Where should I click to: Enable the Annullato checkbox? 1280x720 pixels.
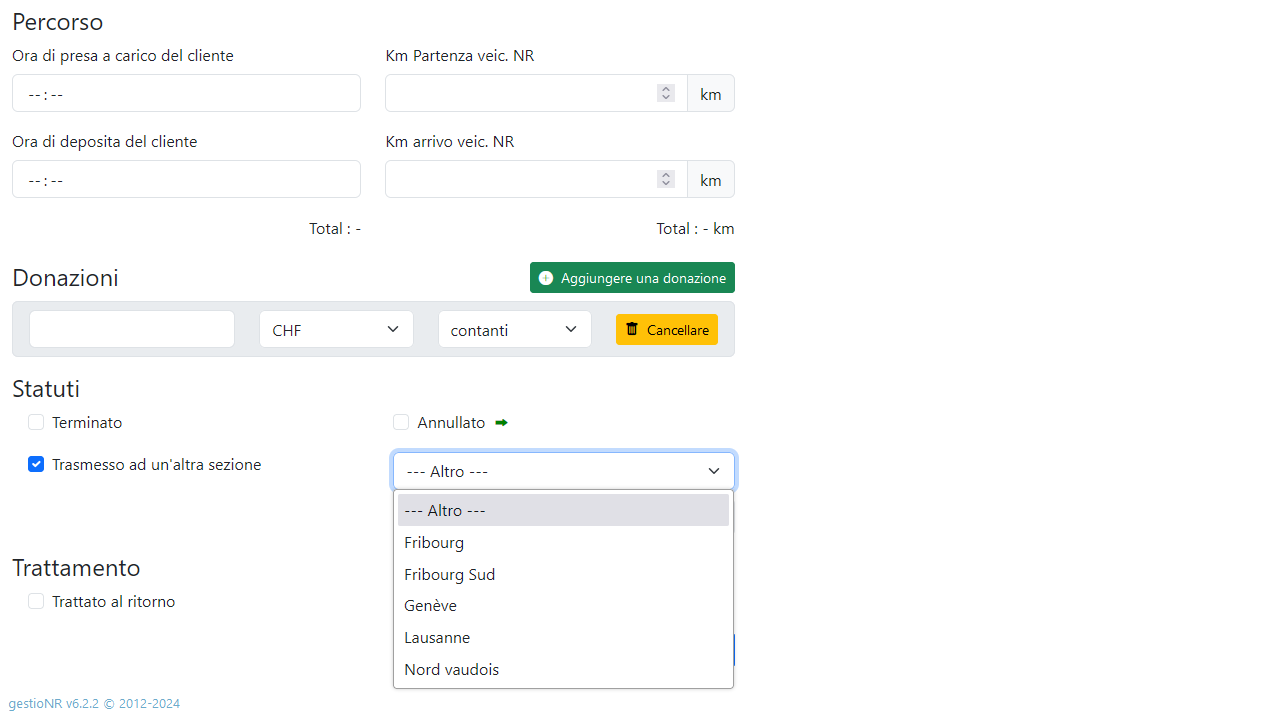pos(401,423)
